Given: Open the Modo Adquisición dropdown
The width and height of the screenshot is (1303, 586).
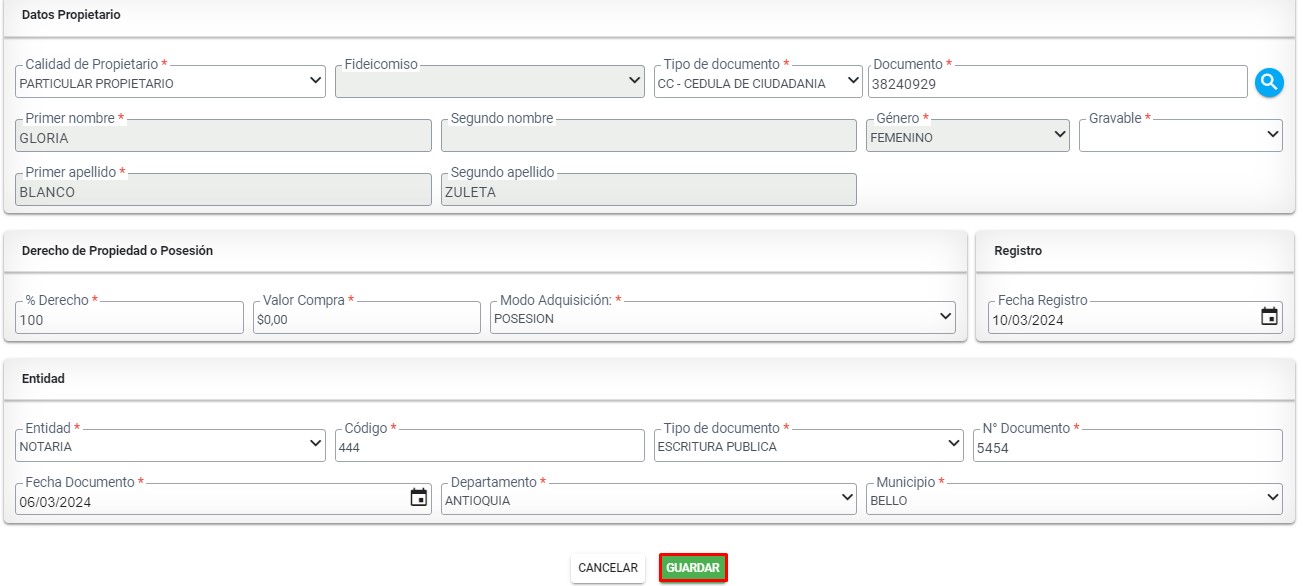Looking at the screenshot, I should [723, 317].
